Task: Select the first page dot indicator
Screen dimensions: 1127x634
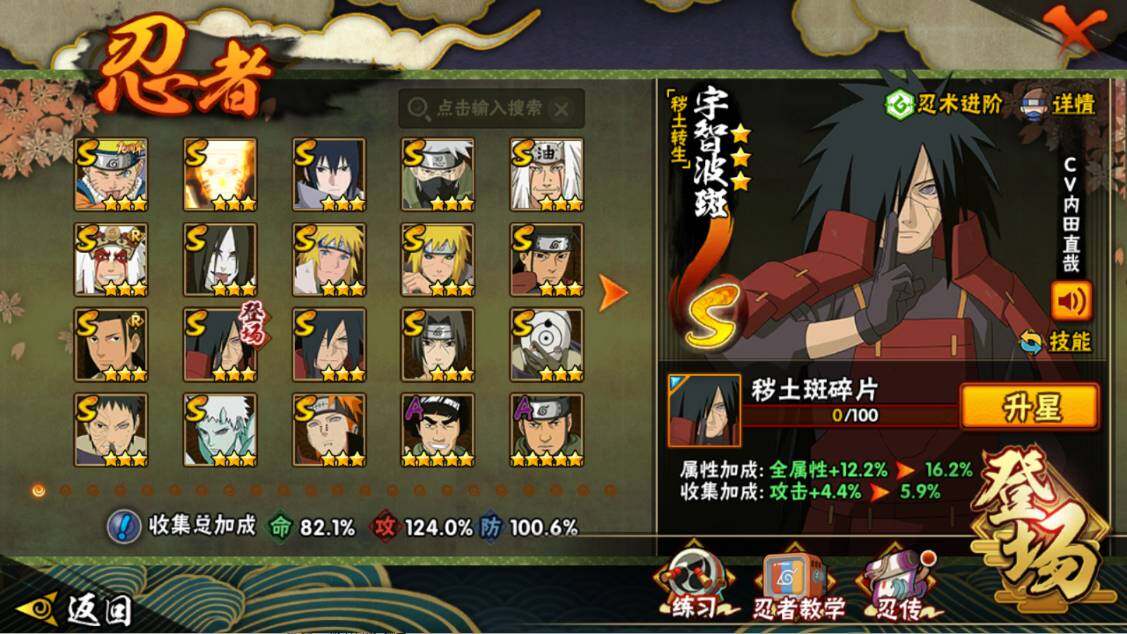Action: [39, 490]
